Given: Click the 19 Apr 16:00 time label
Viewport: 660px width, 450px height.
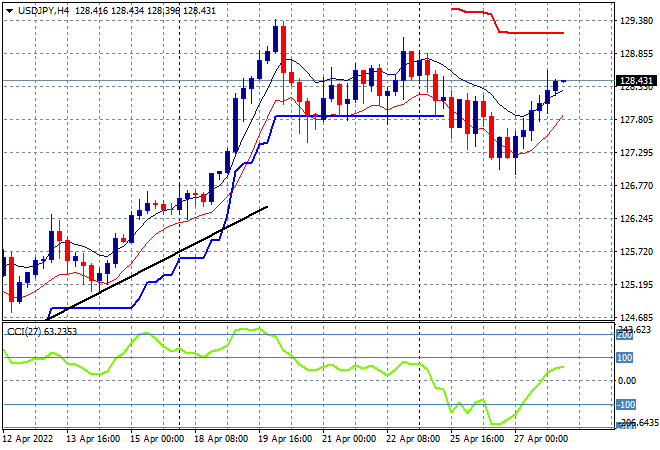Looking at the screenshot, I should click(285, 439).
